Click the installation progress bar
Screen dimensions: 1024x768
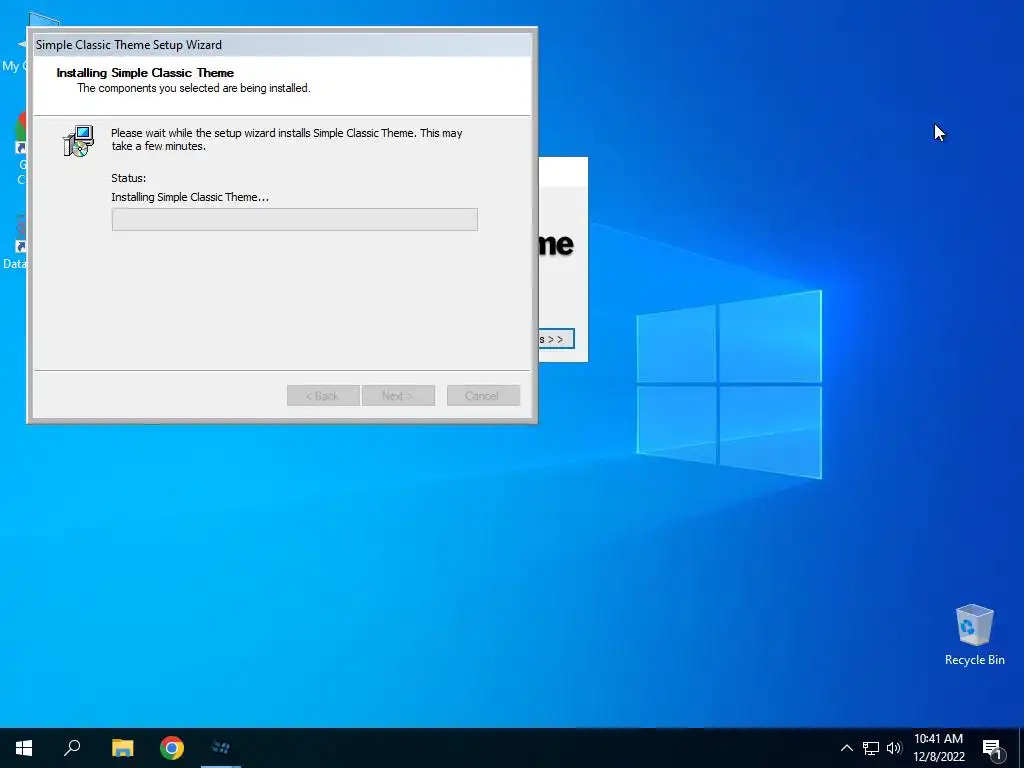tap(295, 219)
